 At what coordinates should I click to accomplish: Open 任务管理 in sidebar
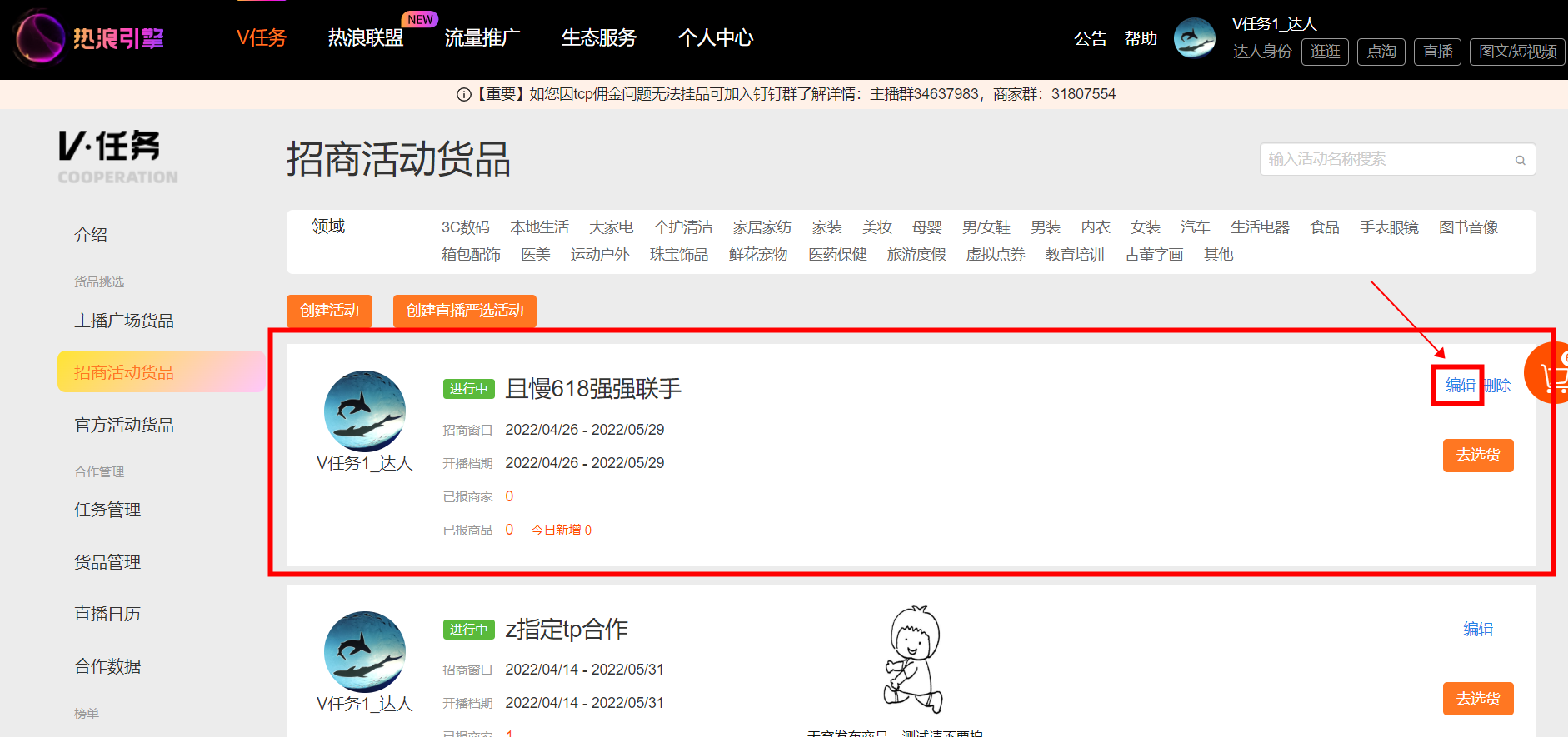pyautogui.click(x=107, y=510)
